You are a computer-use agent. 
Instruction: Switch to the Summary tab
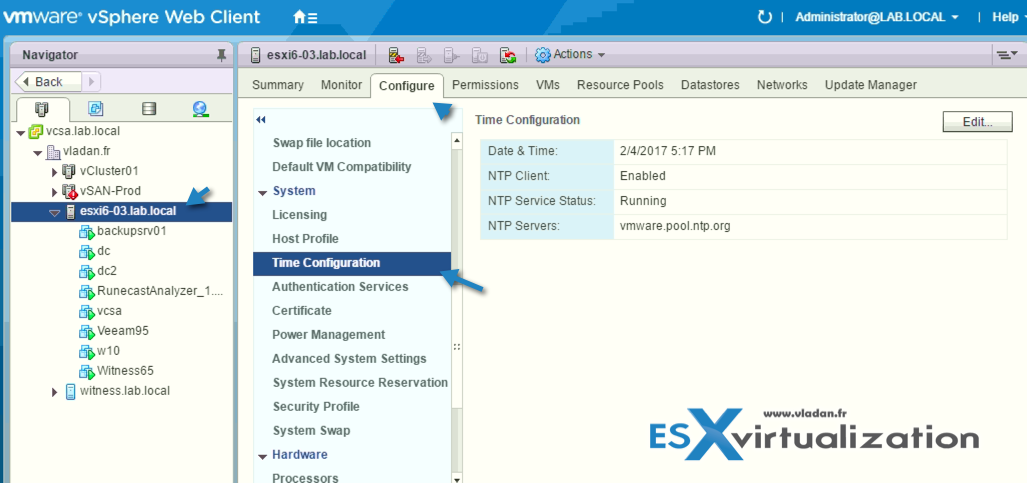pos(278,85)
